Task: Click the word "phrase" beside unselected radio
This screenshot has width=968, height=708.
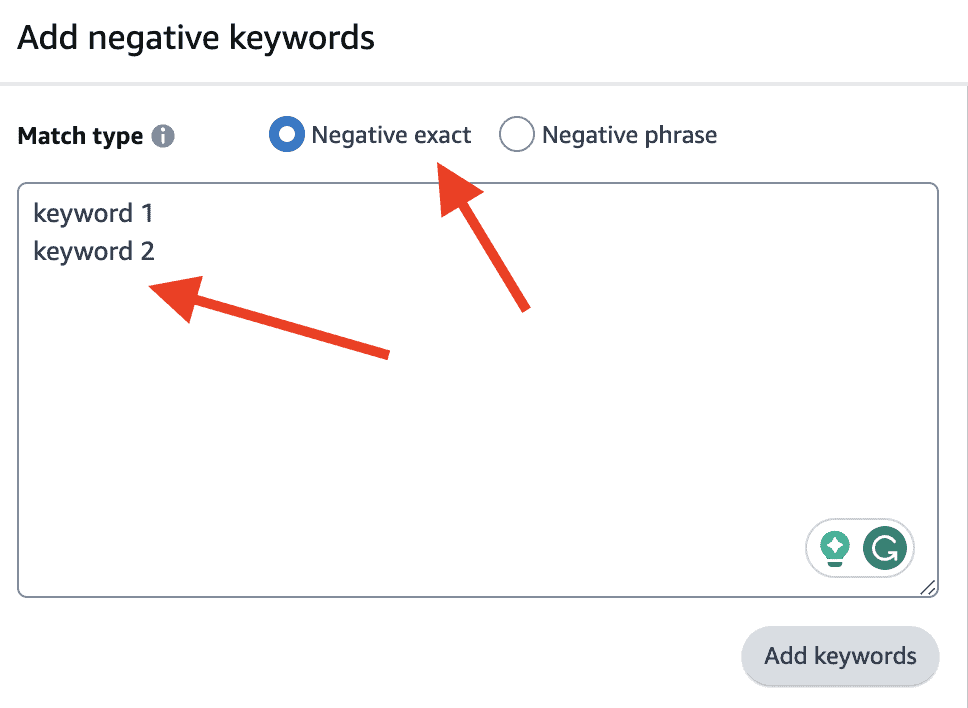Action: pyautogui.click(x=681, y=135)
